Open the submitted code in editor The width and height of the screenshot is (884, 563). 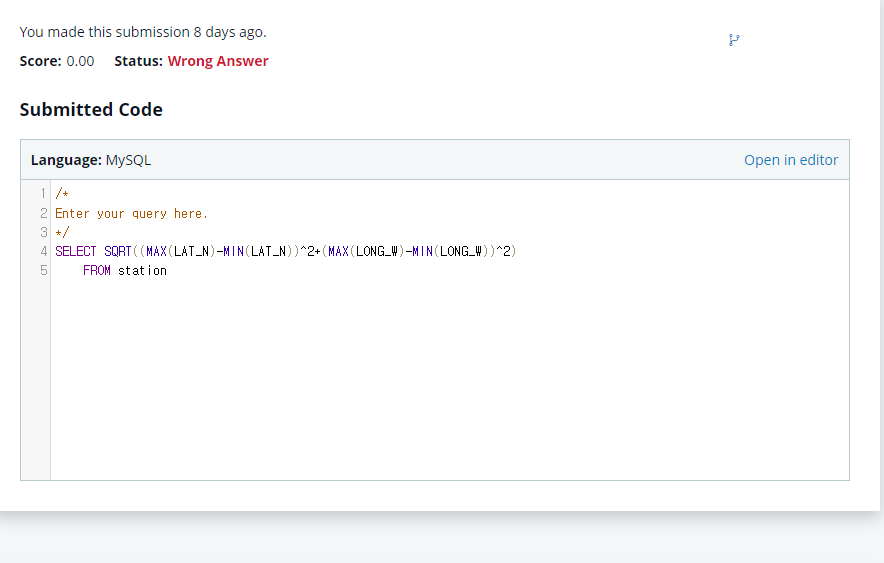coord(790,160)
